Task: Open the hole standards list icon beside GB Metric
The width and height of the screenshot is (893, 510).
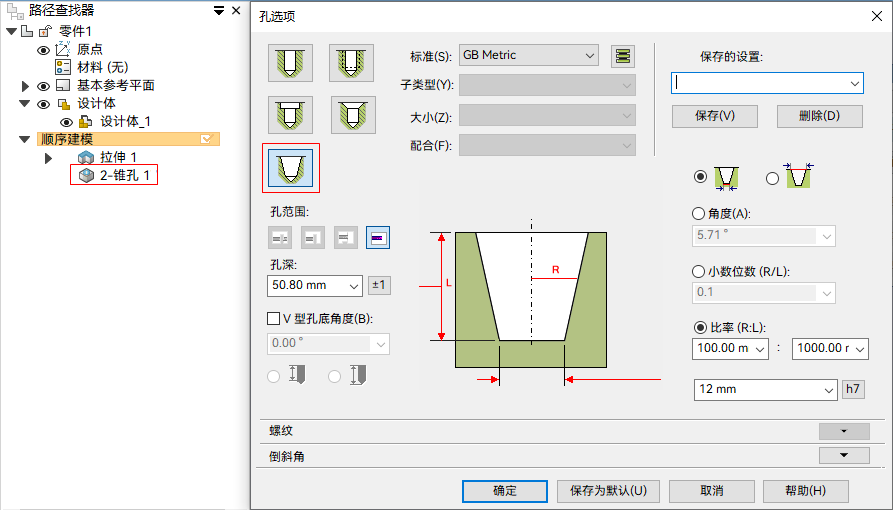Action: 623,56
